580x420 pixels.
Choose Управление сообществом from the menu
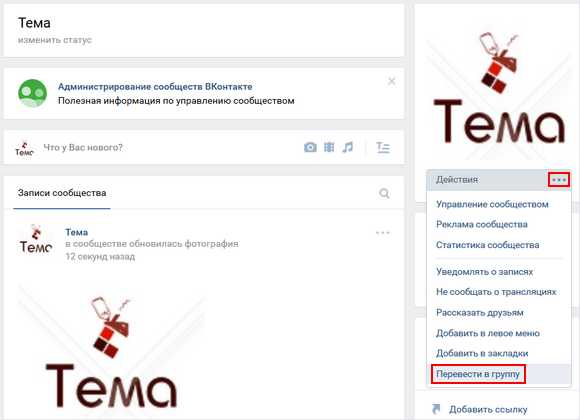pyautogui.click(x=492, y=204)
